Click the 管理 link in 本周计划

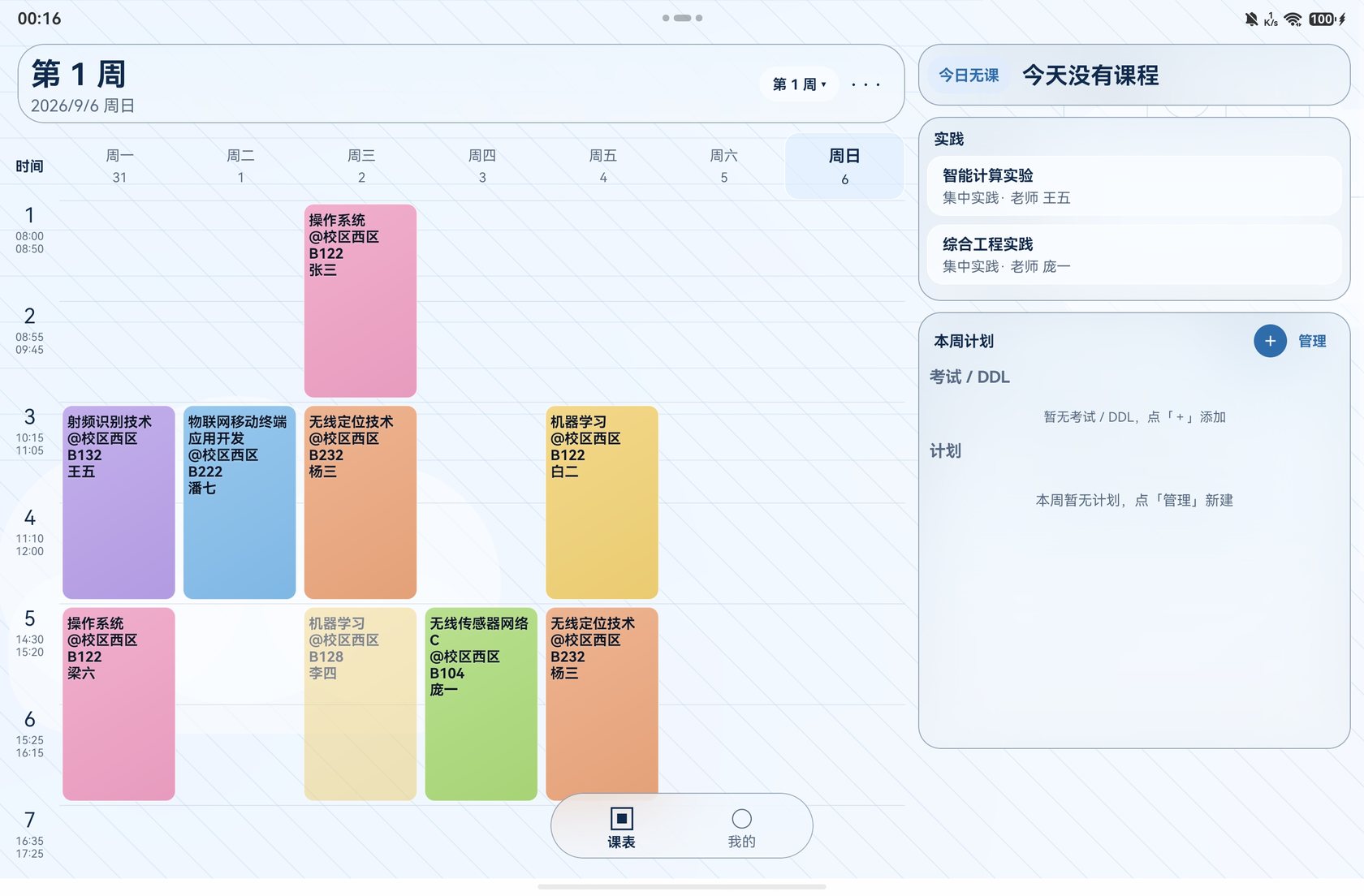(1312, 341)
